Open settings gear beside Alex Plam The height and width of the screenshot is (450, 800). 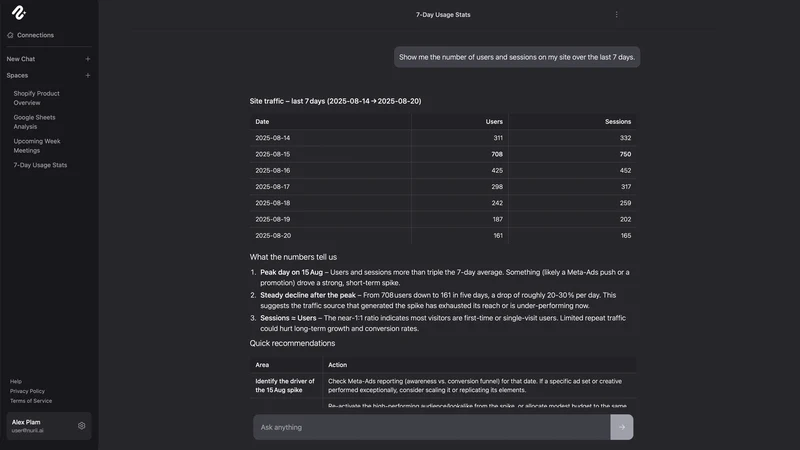pyautogui.click(x=82, y=426)
